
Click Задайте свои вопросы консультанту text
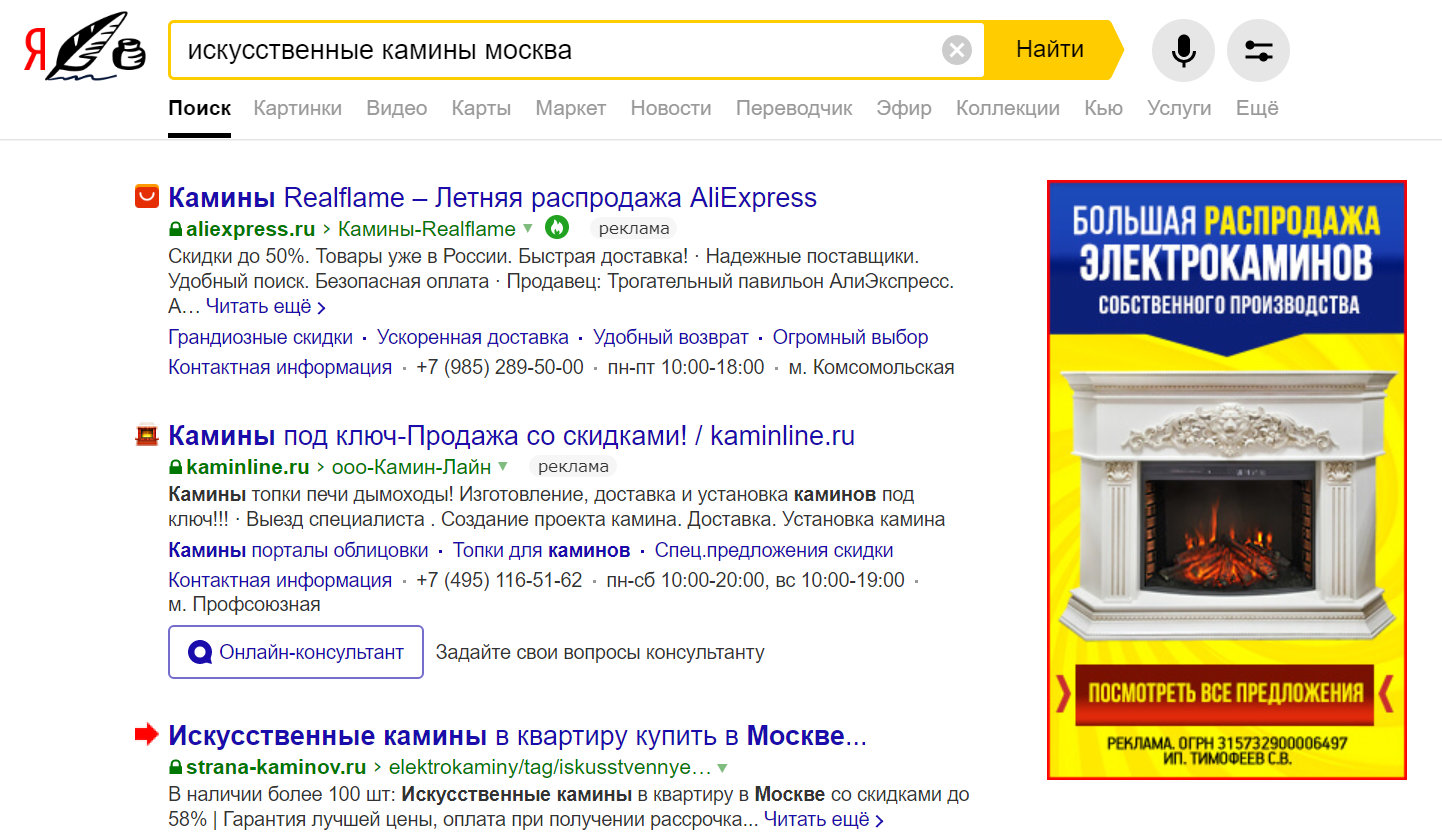point(600,652)
